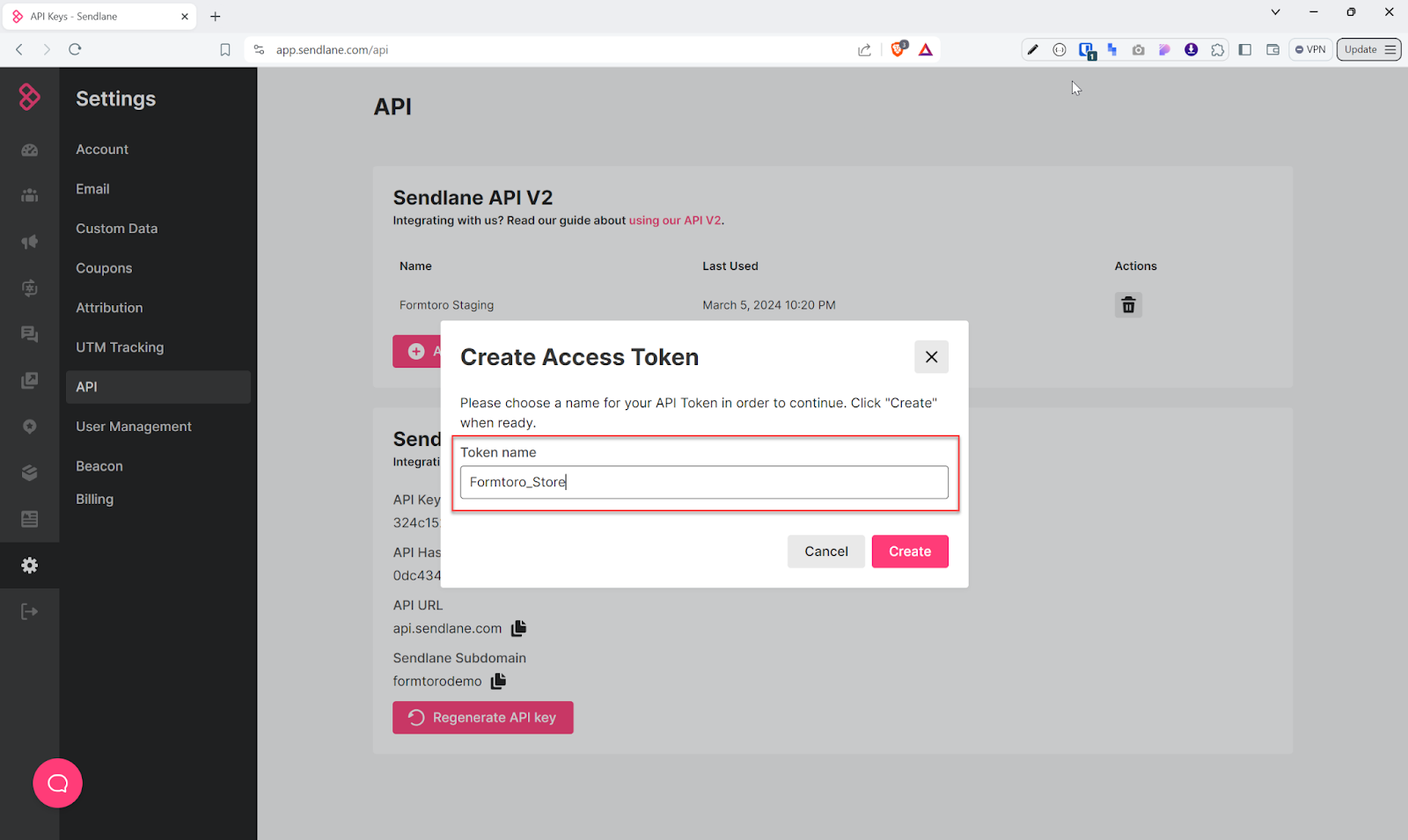Open the conversations chat icon in sidebar
This screenshot has width=1408, height=840.
pos(30,334)
